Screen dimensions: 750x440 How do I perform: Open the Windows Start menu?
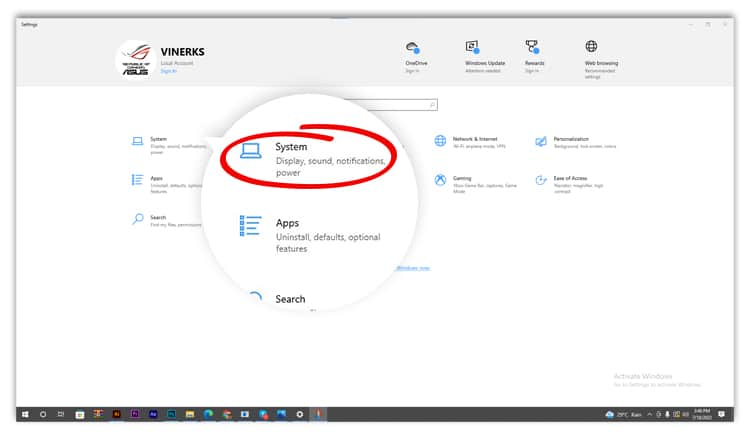(24, 413)
